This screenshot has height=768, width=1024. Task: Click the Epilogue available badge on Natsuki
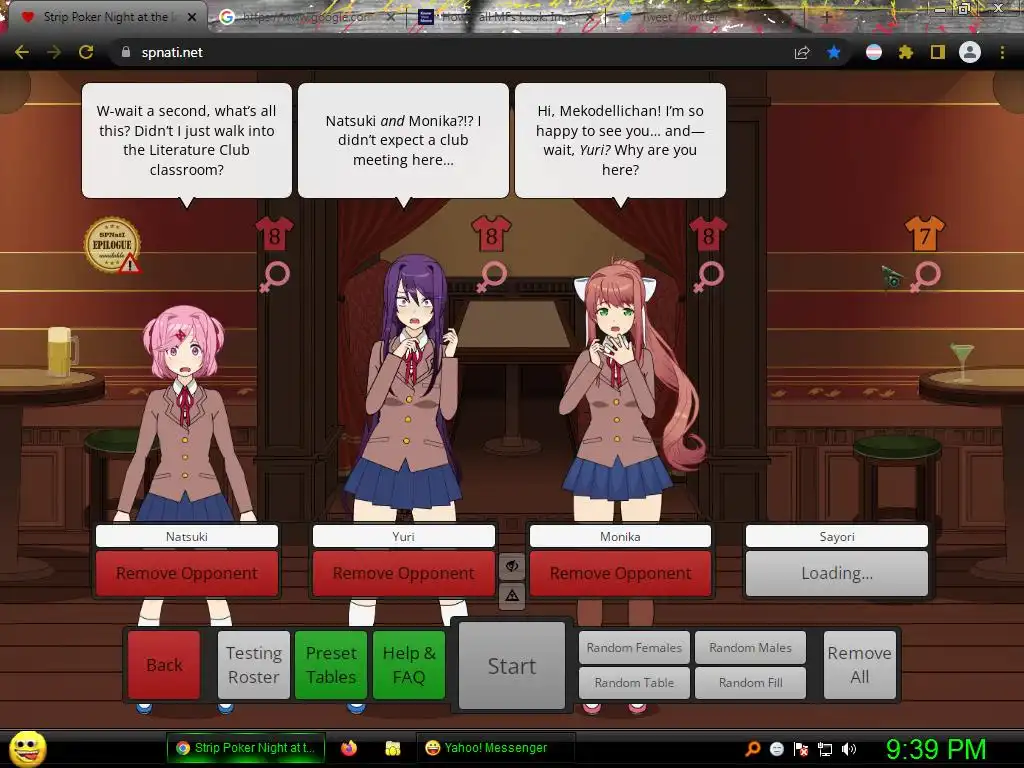click(x=113, y=245)
